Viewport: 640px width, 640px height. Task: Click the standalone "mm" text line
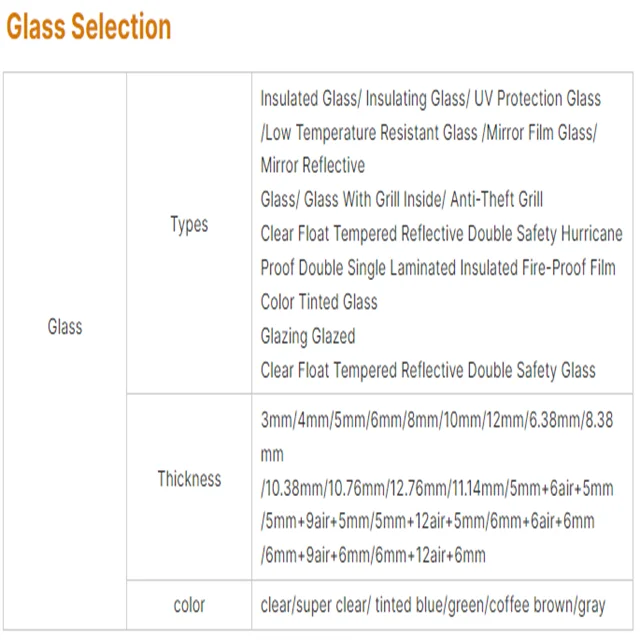[x=273, y=455]
